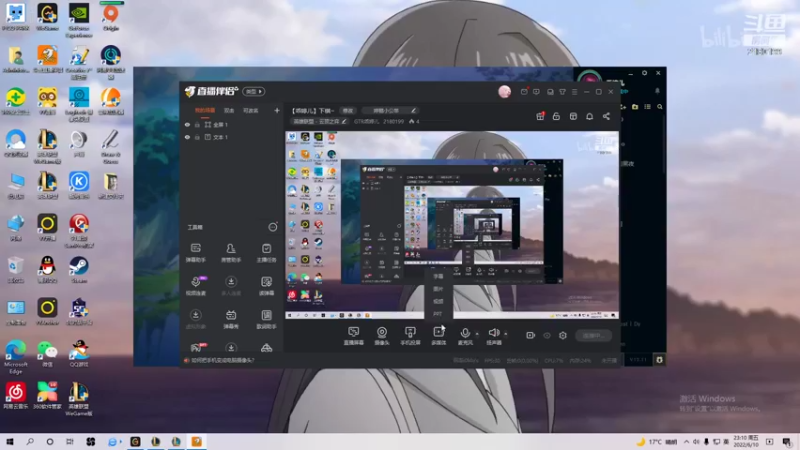The image size is (800, 450).
Task: Open the toolbox more options circle icon
Action: pos(273,227)
